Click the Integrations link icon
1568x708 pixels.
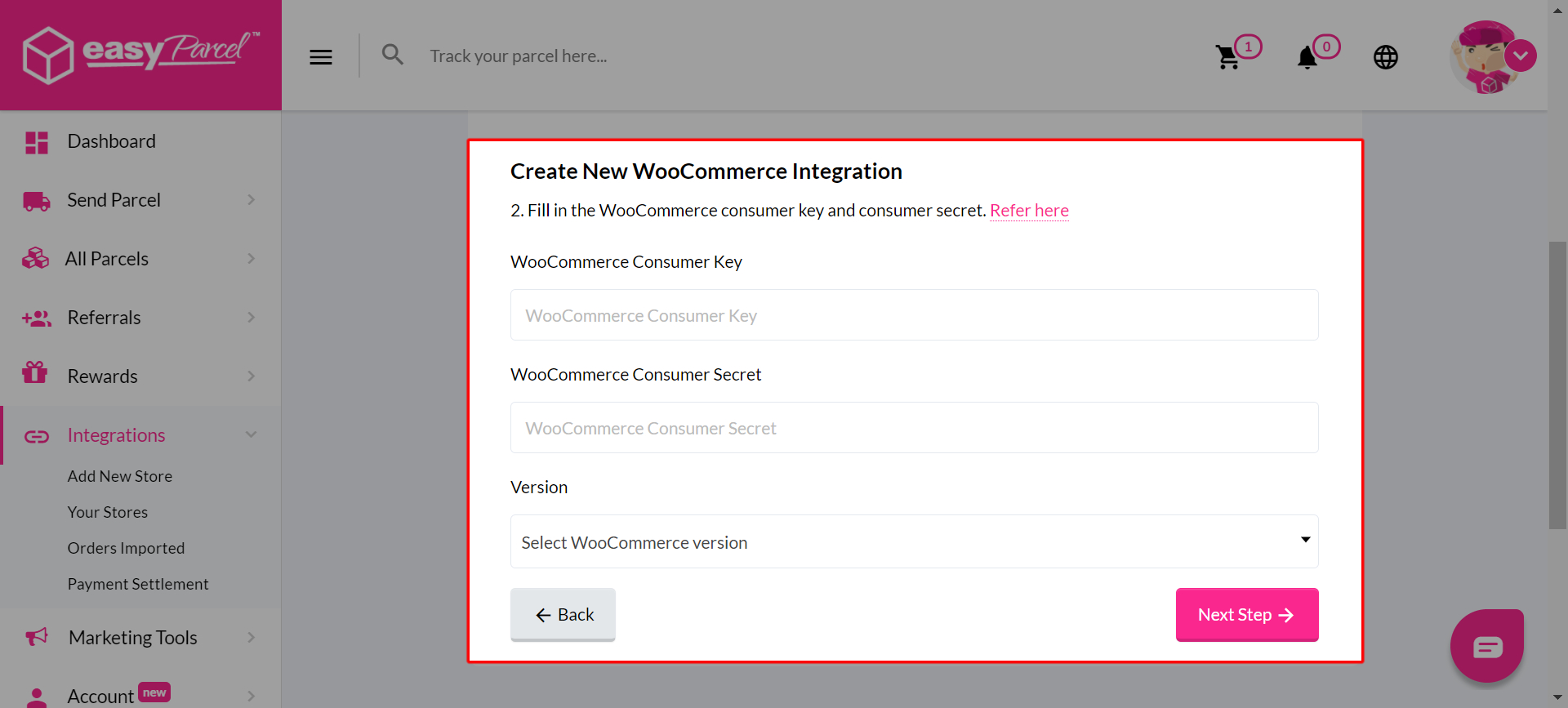pos(37,436)
